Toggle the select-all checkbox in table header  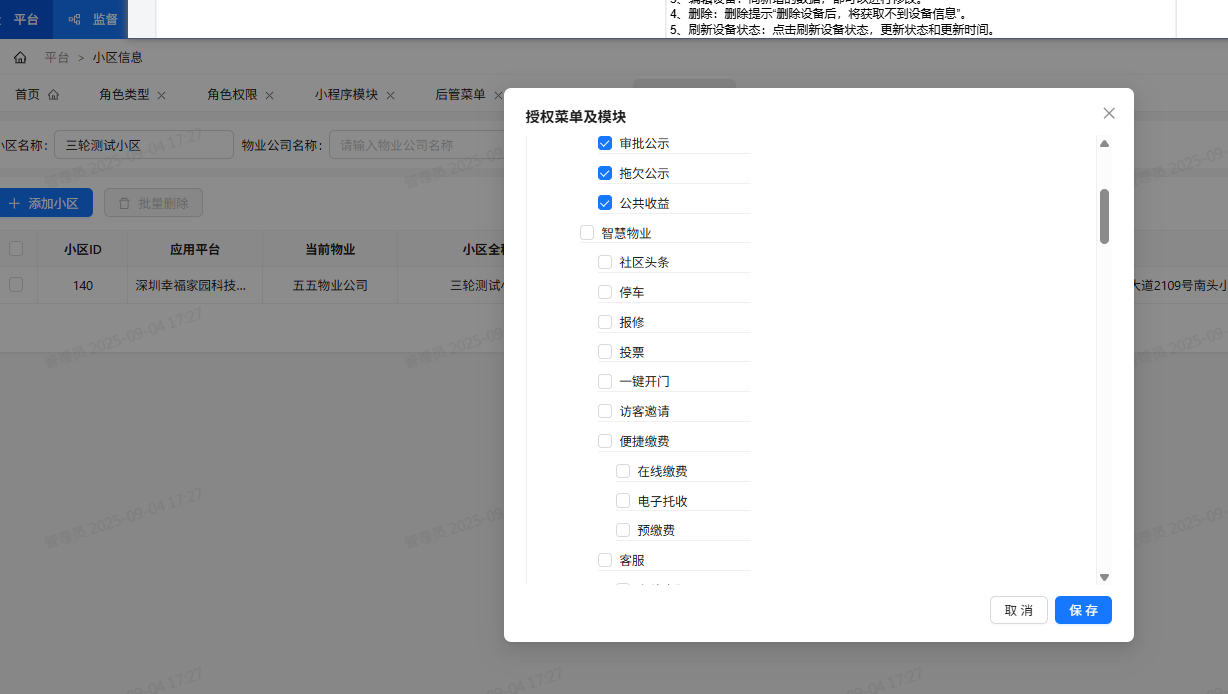point(16,249)
